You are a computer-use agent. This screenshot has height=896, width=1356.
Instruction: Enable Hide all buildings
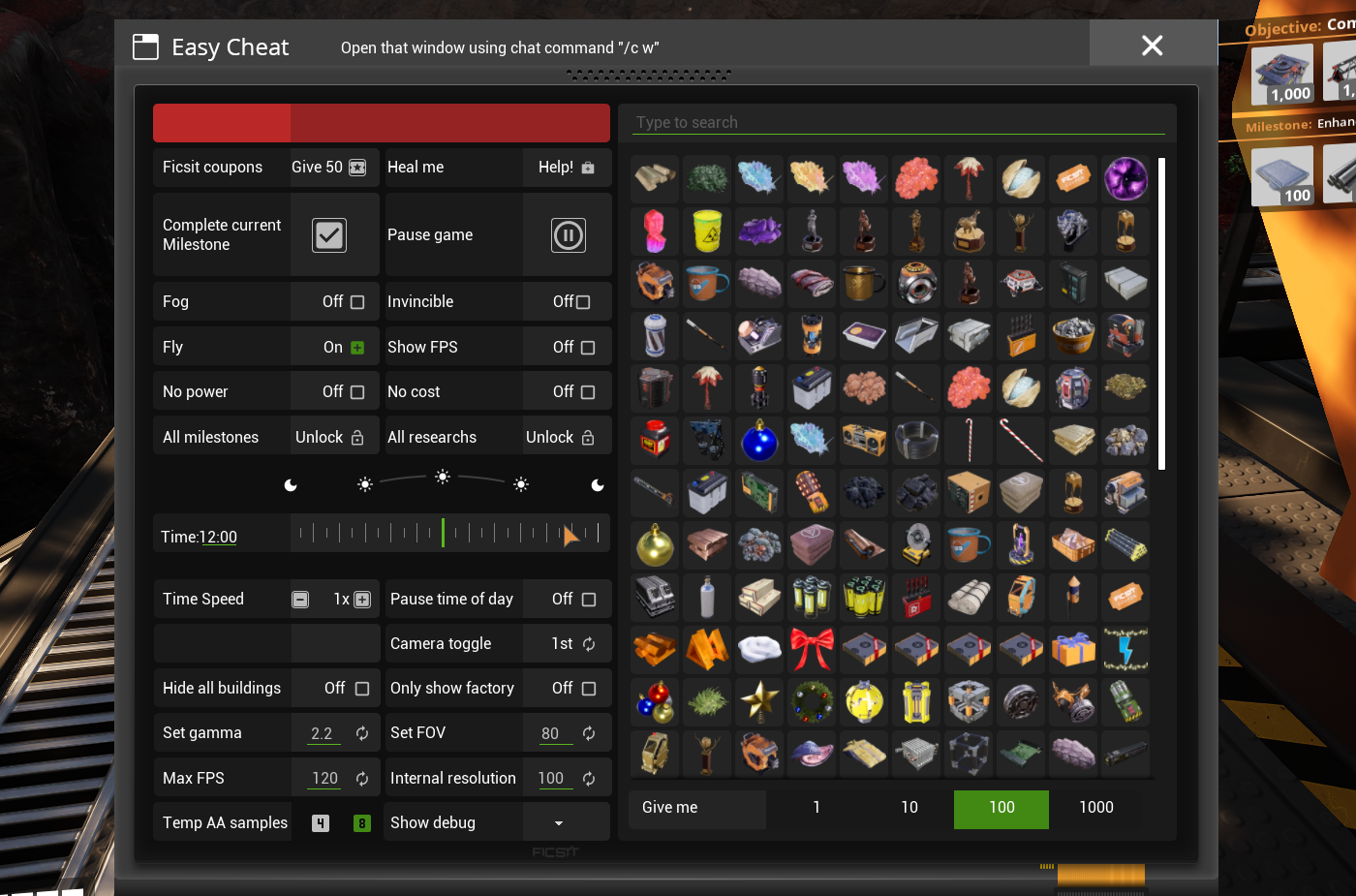pyautogui.click(x=362, y=689)
